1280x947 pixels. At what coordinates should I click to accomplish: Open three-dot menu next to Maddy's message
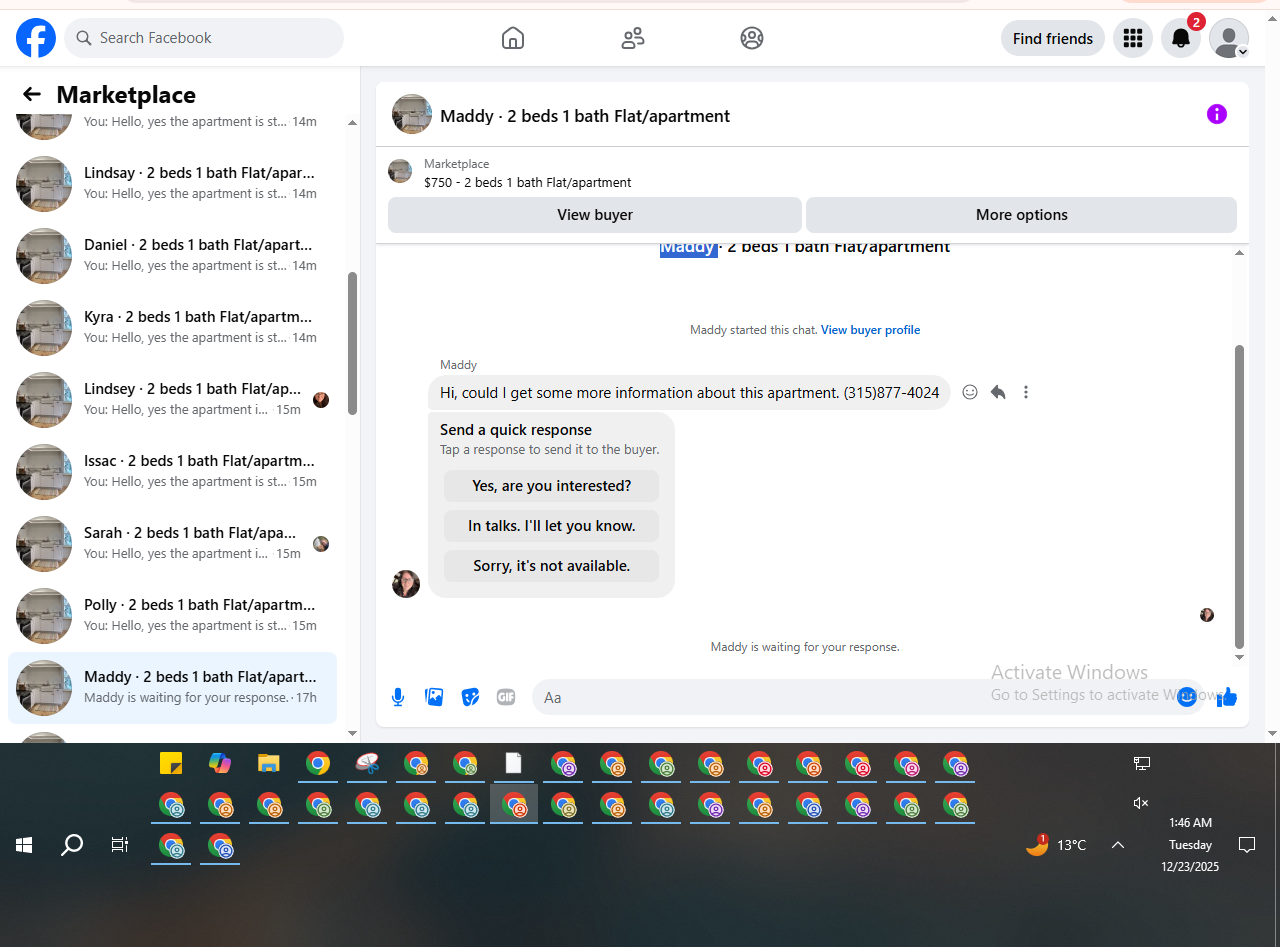[x=1026, y=392]
